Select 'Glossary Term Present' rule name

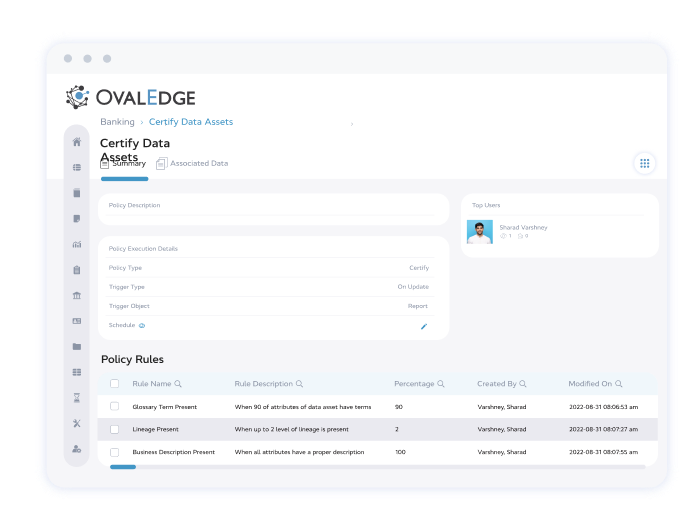pyautogui.click(x=165, y=407)
